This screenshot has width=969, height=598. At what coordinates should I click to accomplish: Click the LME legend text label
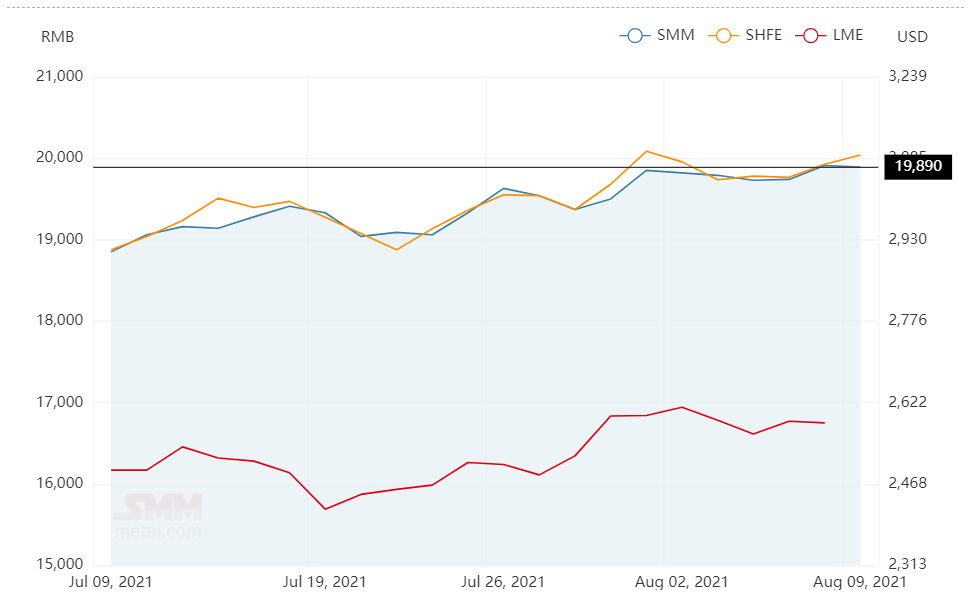tap(848, 35)
